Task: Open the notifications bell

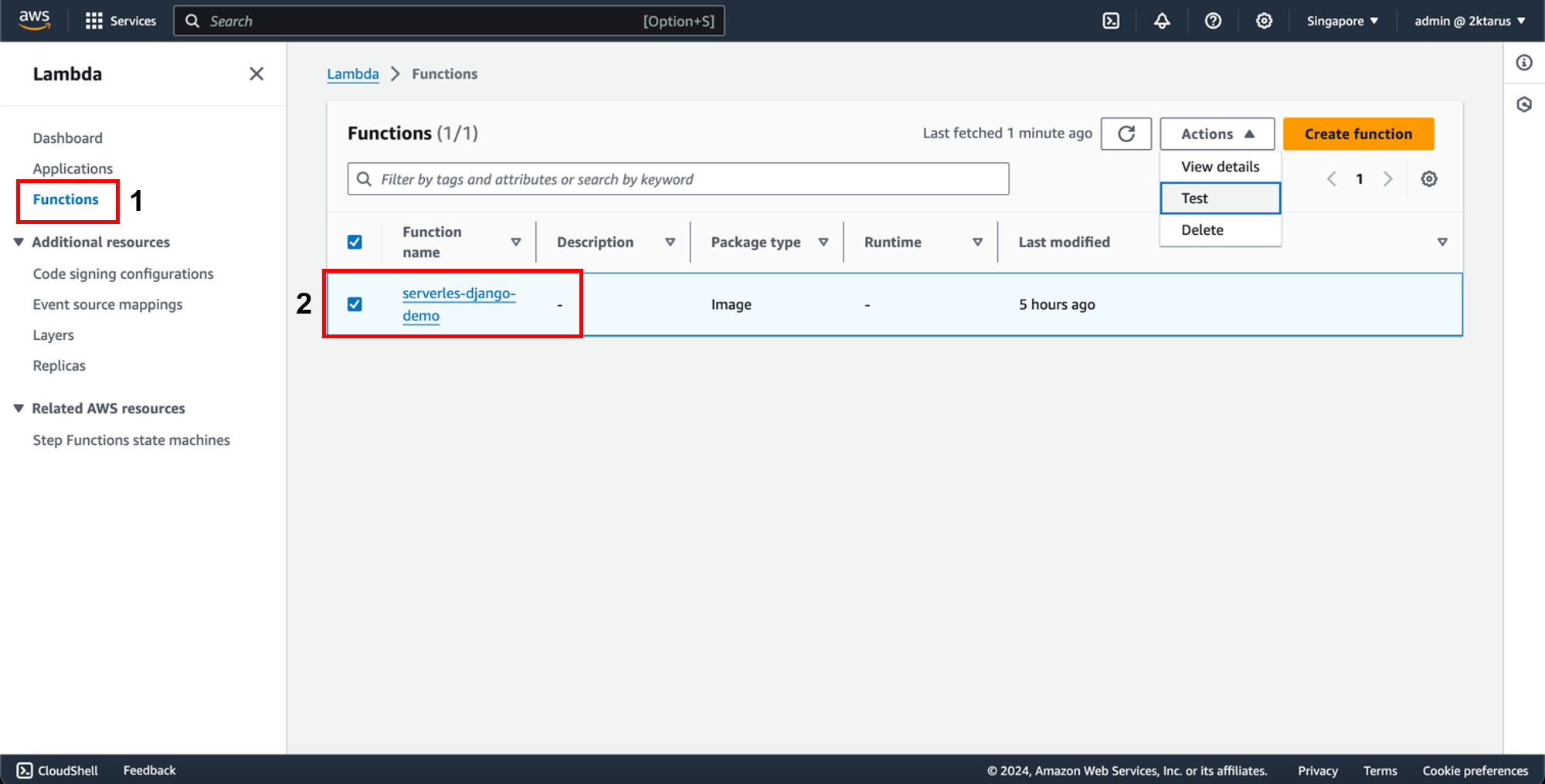Action: [1162, 21]
